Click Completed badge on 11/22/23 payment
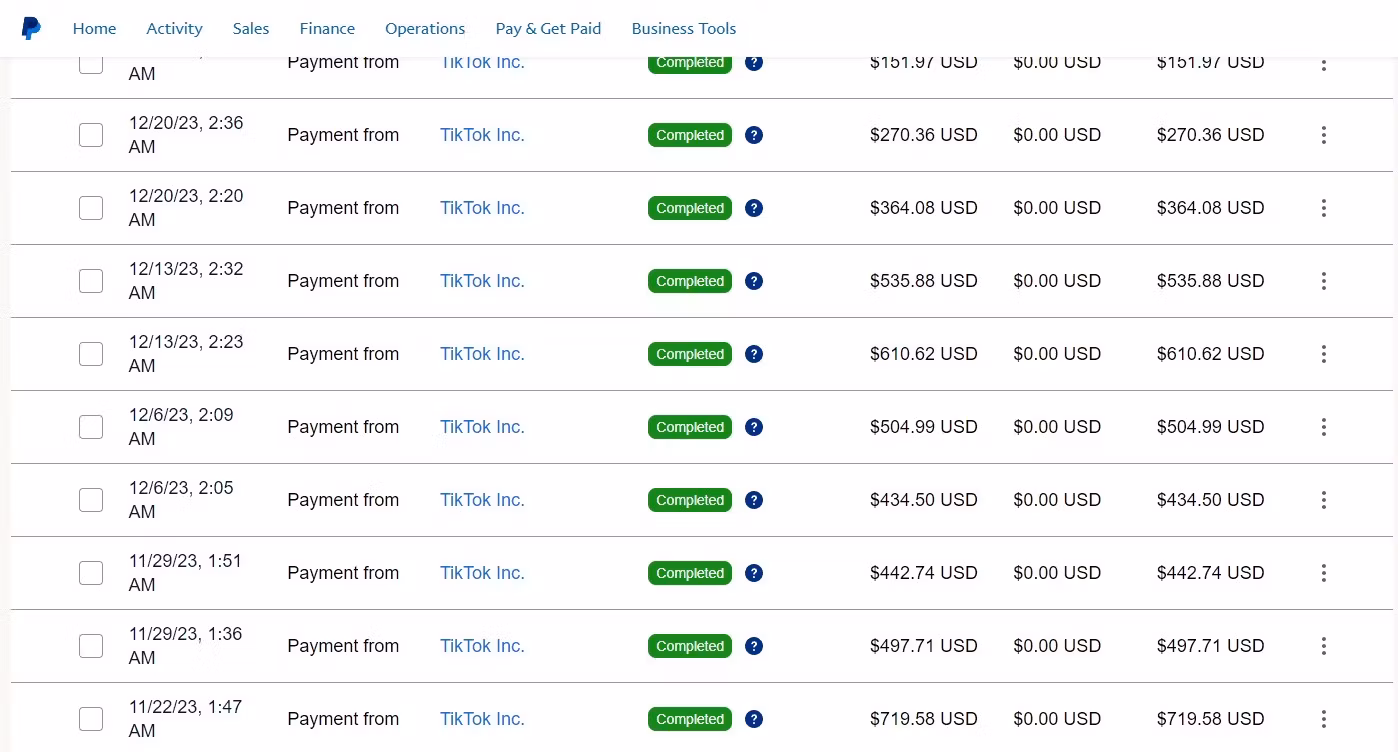The height and width of the screenshot is (752, 1398). [690, 719]
